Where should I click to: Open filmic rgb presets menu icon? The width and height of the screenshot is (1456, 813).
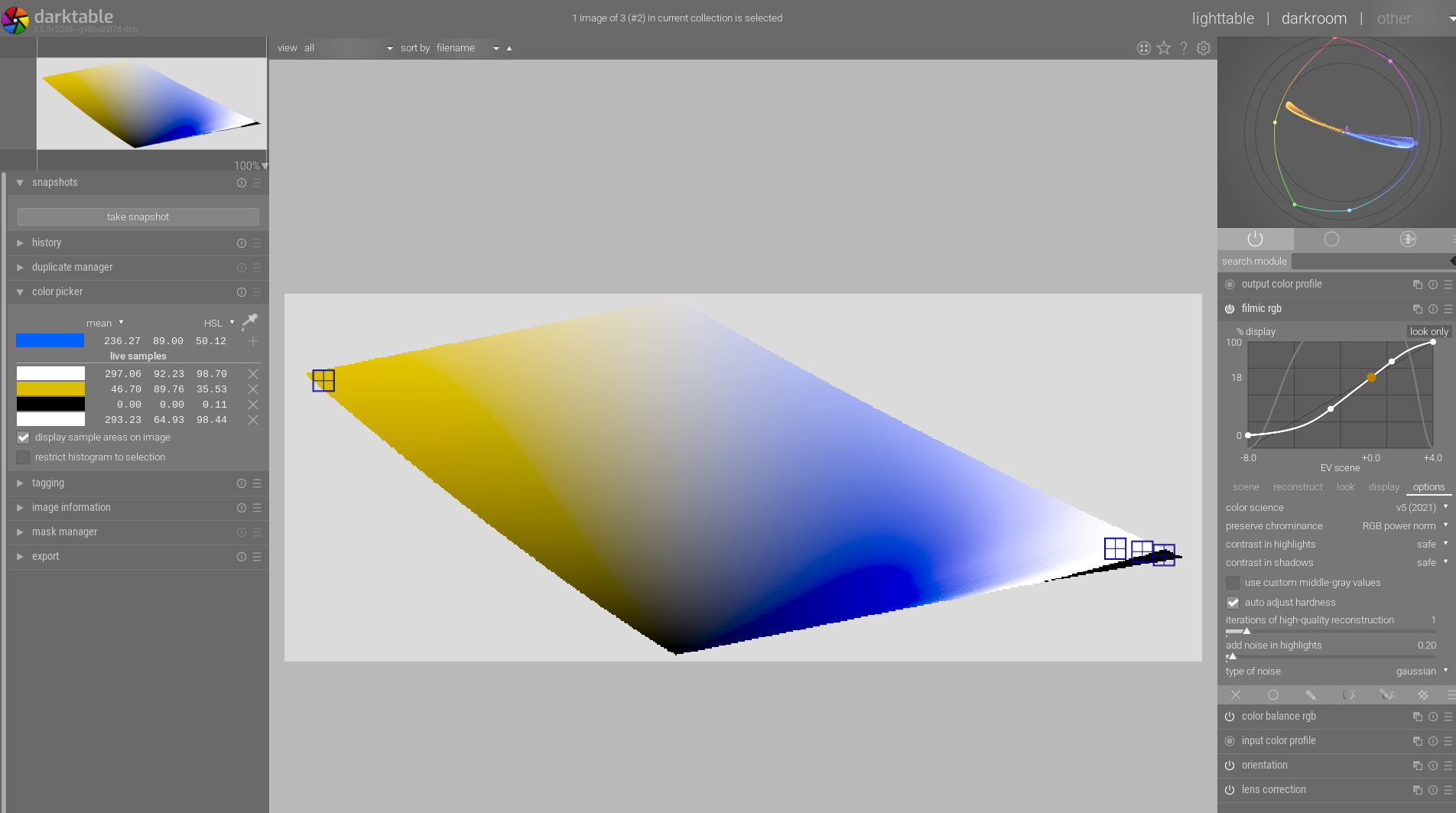point(1448,309)
